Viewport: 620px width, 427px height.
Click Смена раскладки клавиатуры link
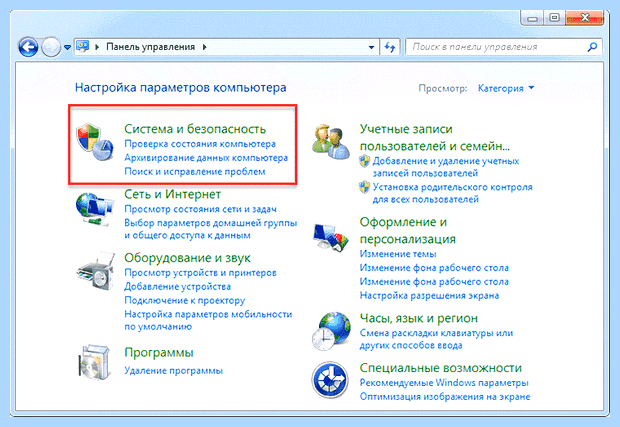pos(437,339)
